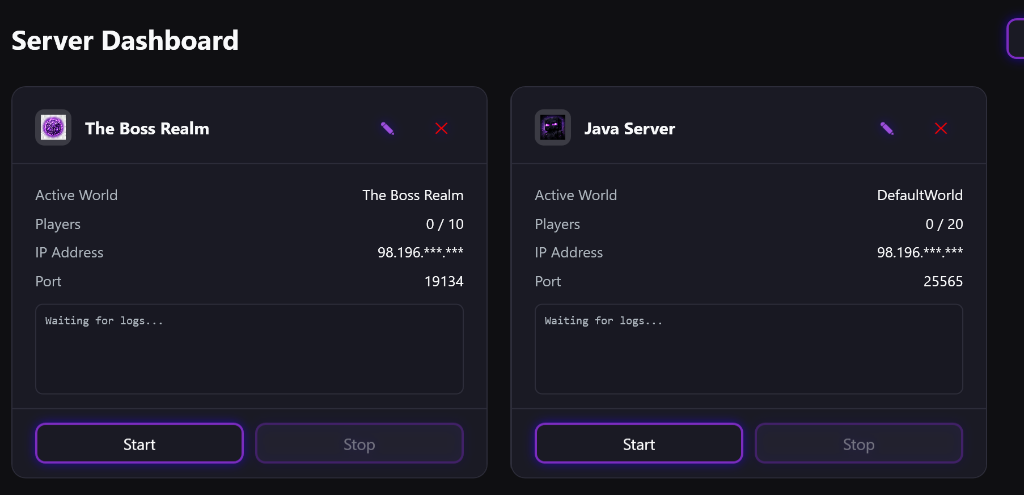Viewport: 1024px width, 495px height.
Task: Select The Boss Realm card title
Action: click(x=147, y=129)
